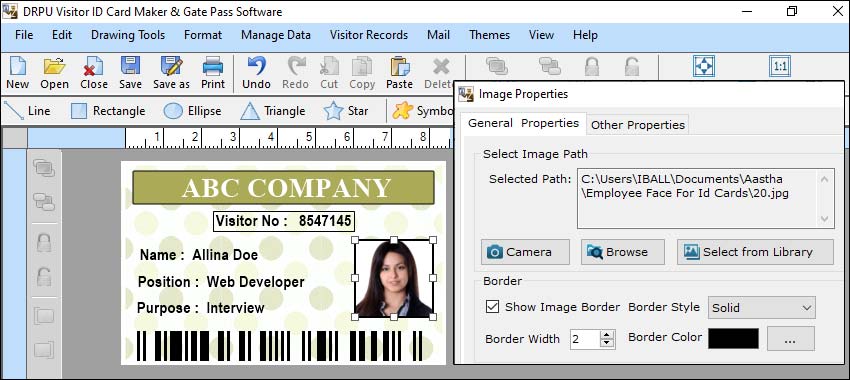Open a file with the Open icon
Screen dimensions: 850x380
54,73
